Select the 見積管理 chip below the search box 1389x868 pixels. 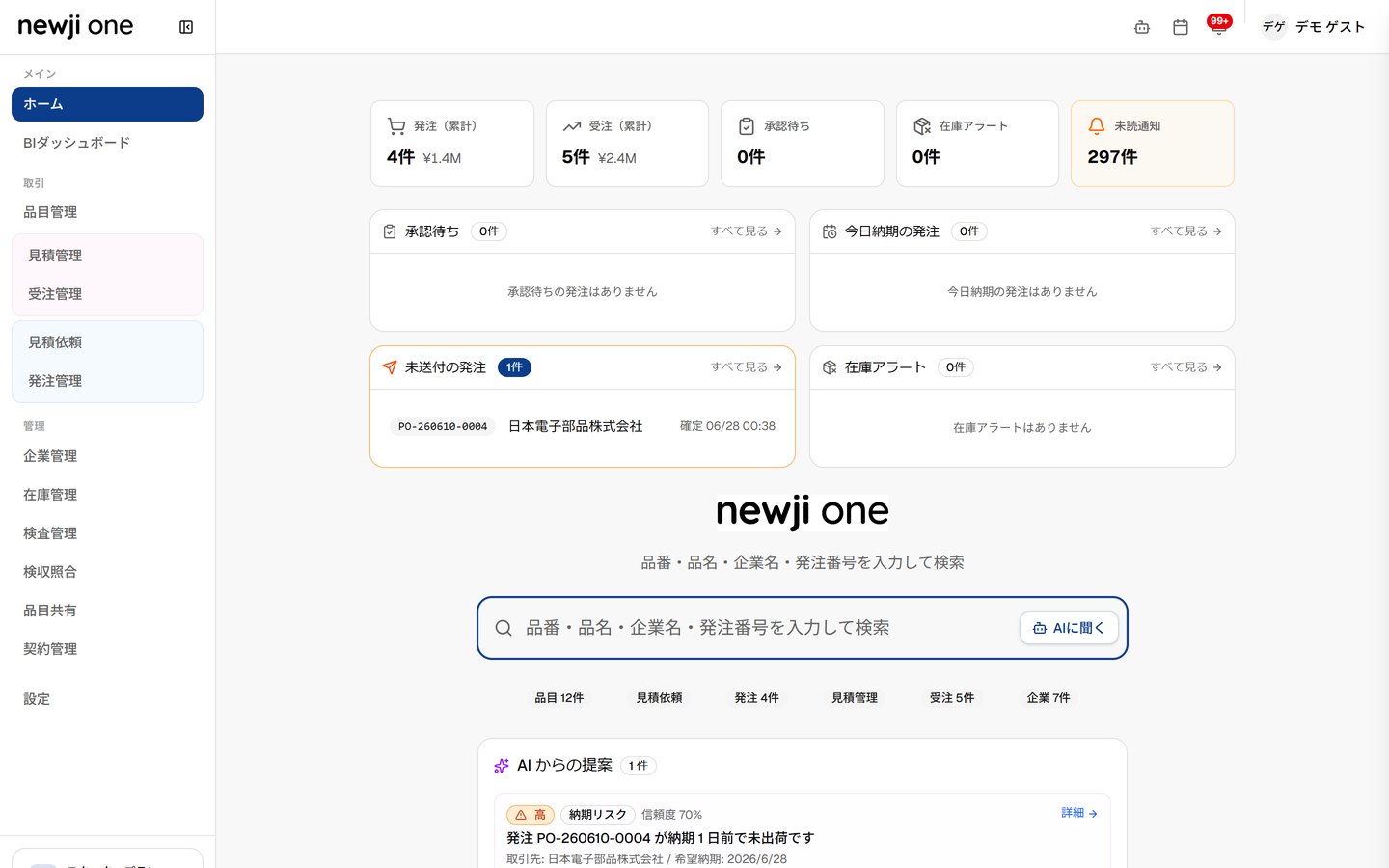pyautogui.click(x=855, y=698)
